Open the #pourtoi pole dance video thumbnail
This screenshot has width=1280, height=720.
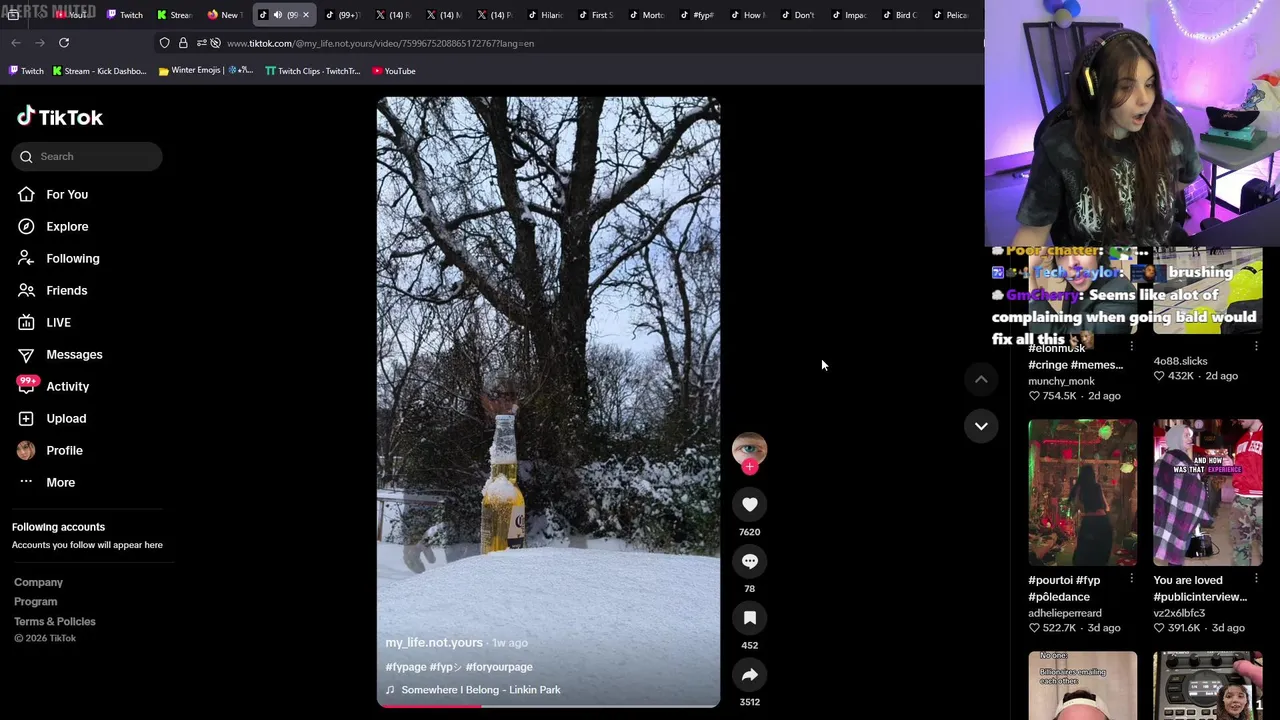pyautogui.click(x=1082, y=493)
